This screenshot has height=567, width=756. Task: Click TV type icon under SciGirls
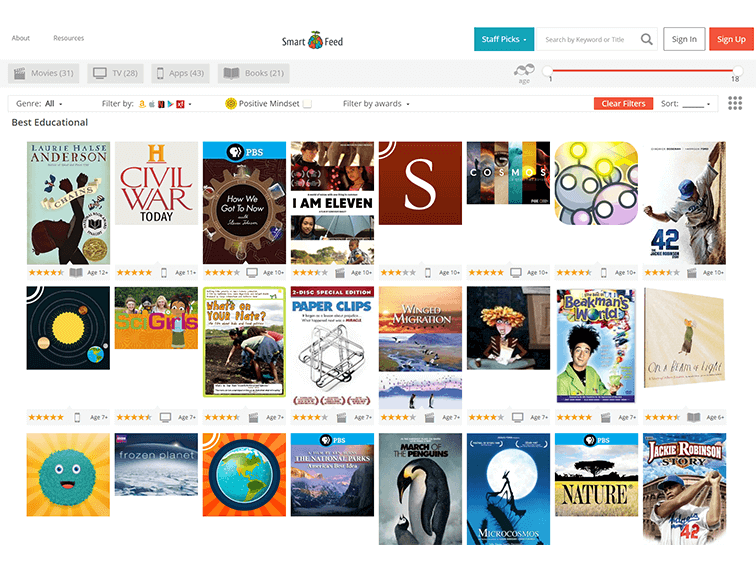165,417
